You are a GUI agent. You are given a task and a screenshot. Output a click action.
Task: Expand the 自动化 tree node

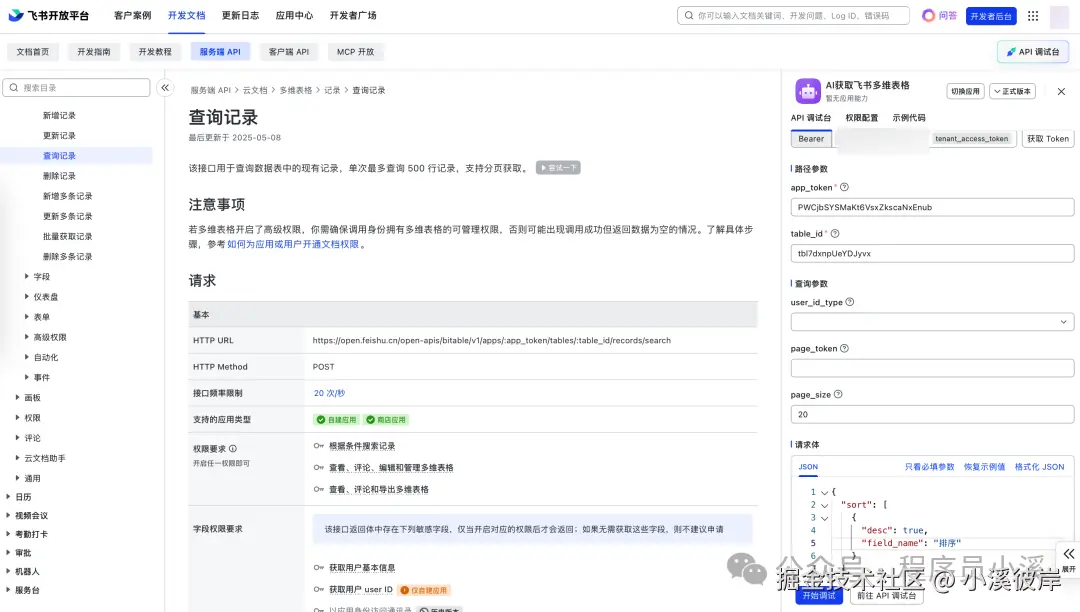[27, 357]
